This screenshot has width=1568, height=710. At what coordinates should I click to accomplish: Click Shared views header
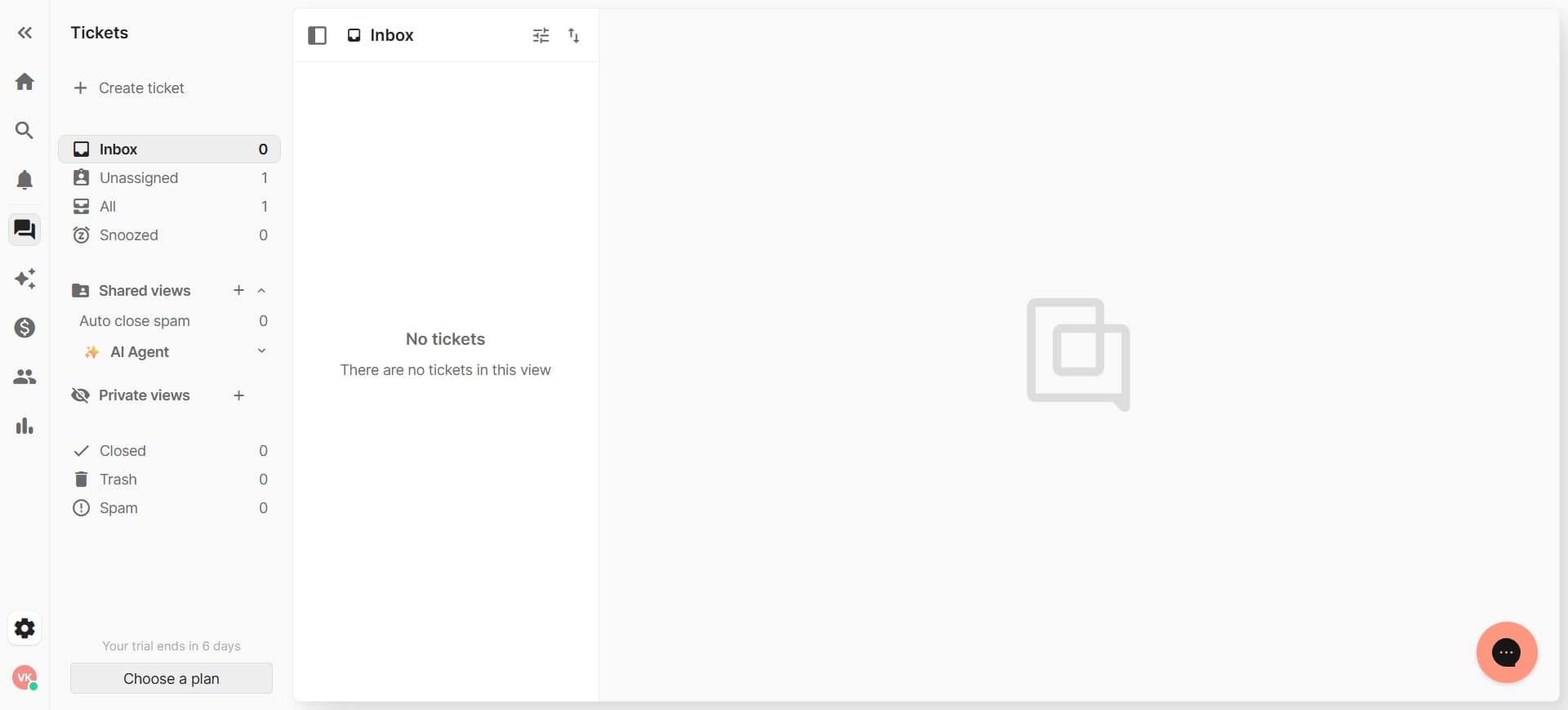pyautogui.click(x=144, y=291)
